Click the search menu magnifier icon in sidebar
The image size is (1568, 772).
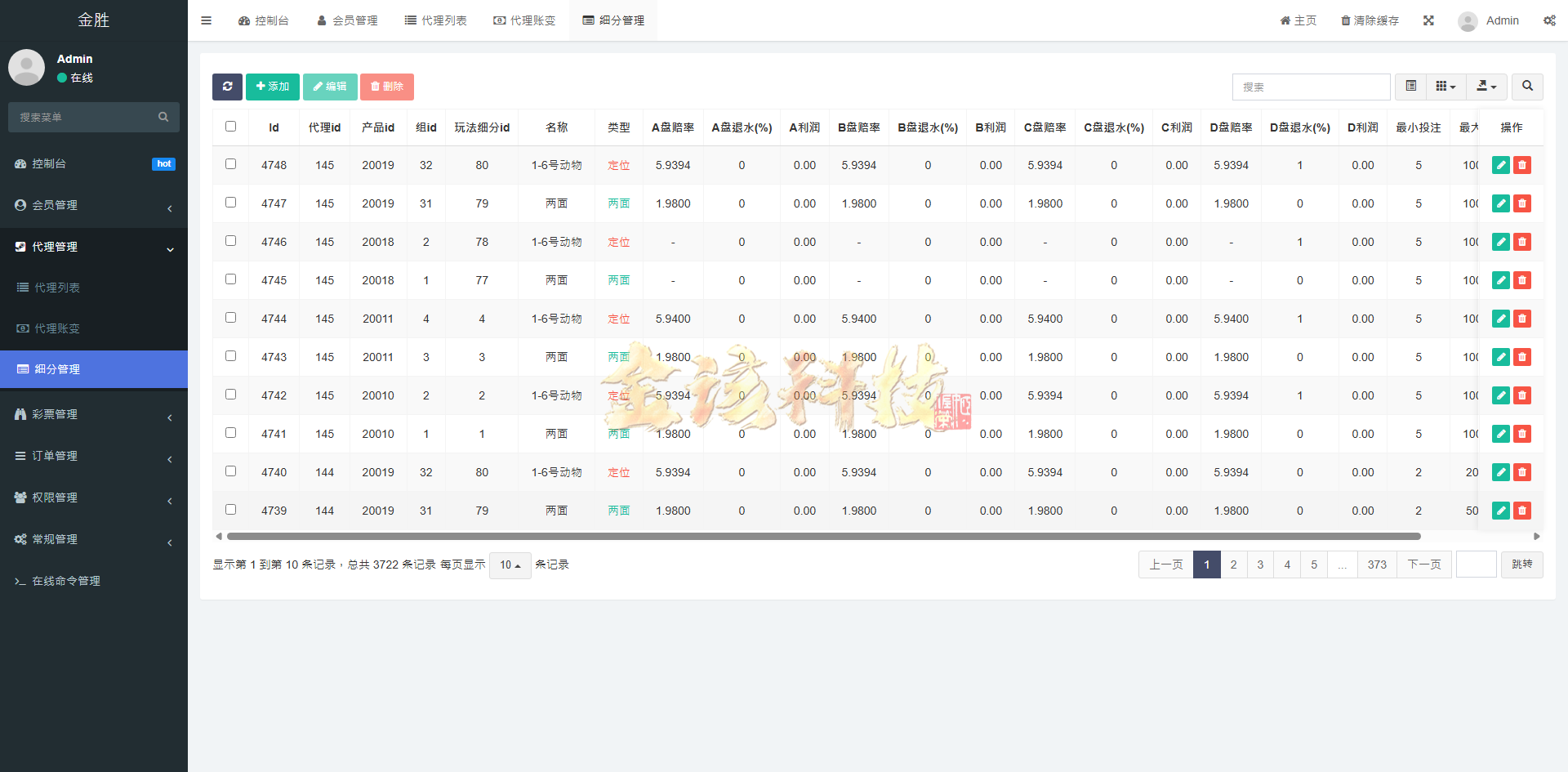pyautogui.click(x=163, y=117)
